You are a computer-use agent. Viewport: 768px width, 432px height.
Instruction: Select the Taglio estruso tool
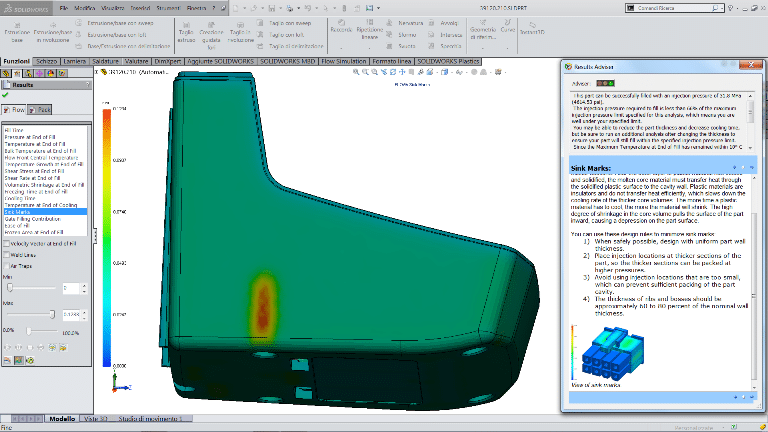(x=186, y=27)
